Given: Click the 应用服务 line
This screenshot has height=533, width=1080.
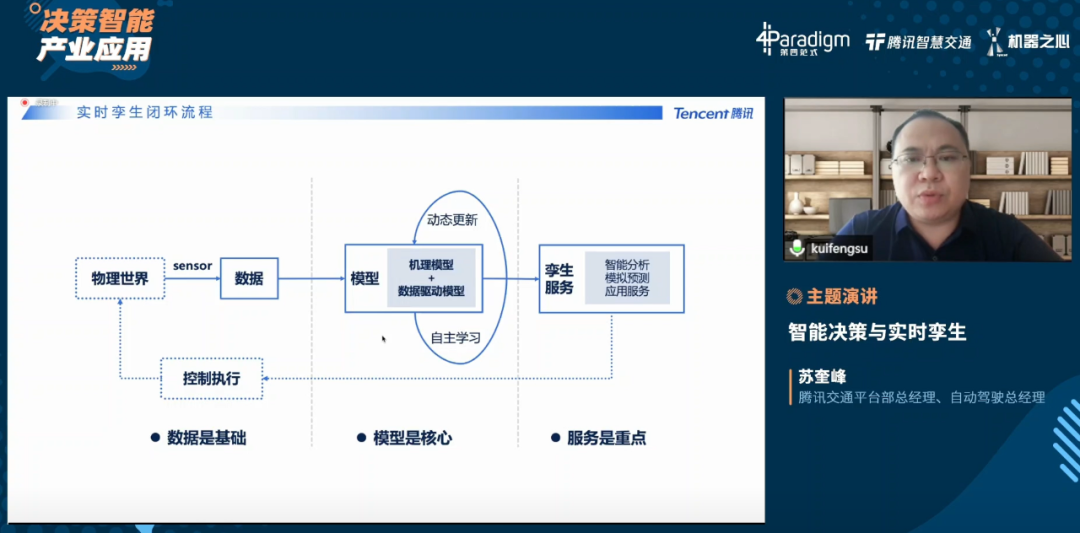Looking at the screenshot, I should pos(627,291).
